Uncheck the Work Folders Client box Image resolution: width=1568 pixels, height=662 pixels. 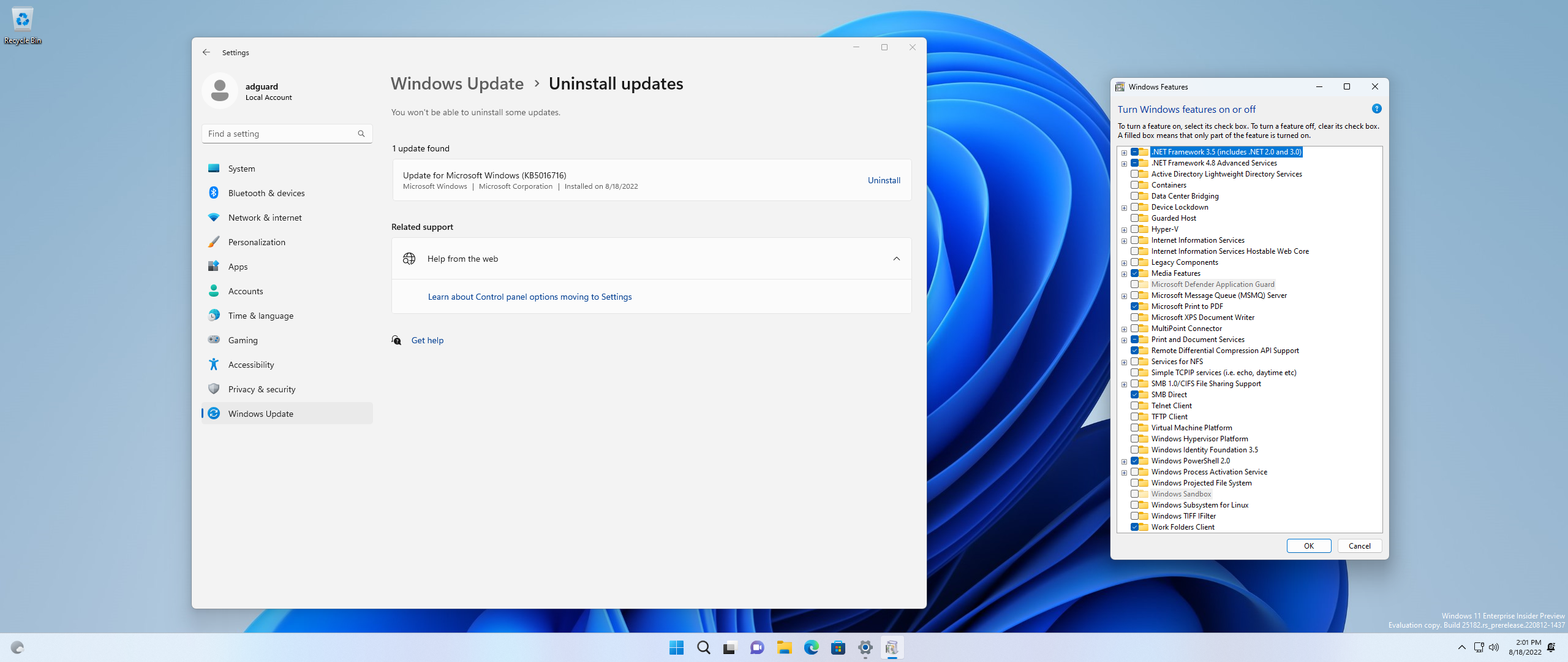click(x=1135, y=527)
